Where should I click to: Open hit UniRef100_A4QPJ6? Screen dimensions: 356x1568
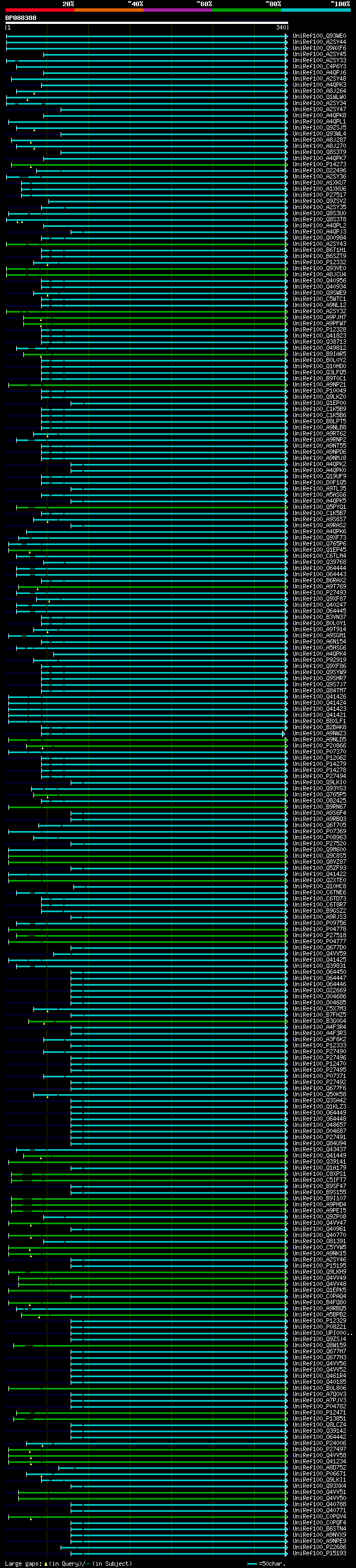tap(319, 72)
